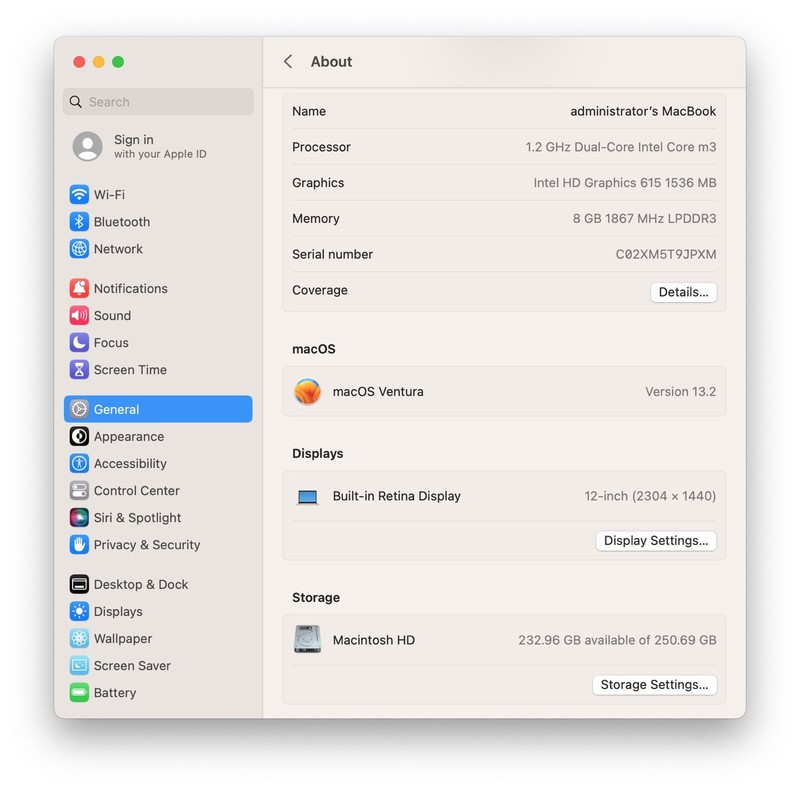Click the Control Center icon

[79, 490]
